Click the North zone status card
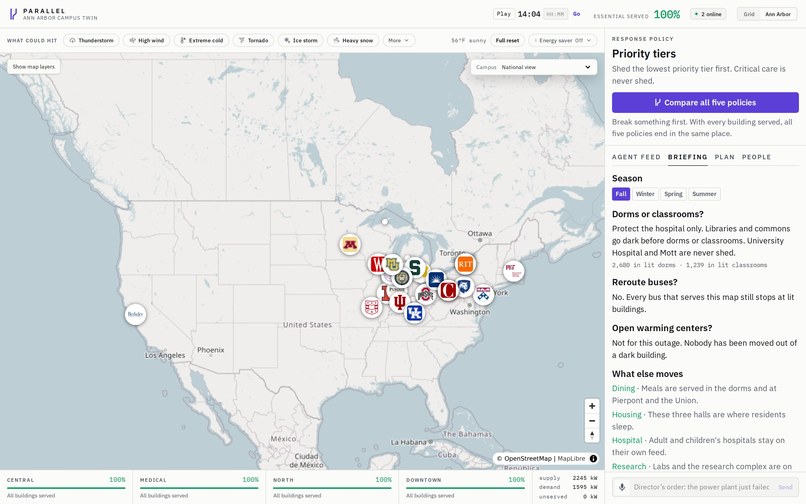 click(332, 487)
